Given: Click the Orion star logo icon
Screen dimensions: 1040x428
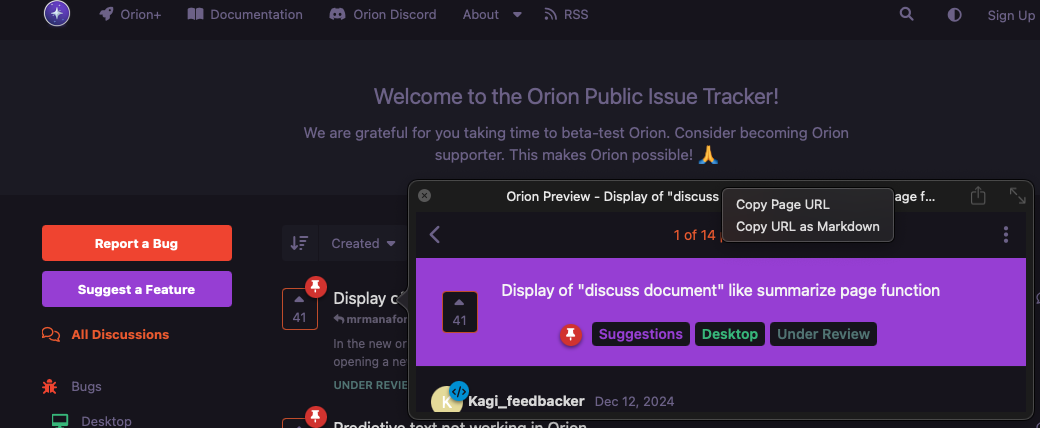Looking at the screenshot, I should 57,14.
